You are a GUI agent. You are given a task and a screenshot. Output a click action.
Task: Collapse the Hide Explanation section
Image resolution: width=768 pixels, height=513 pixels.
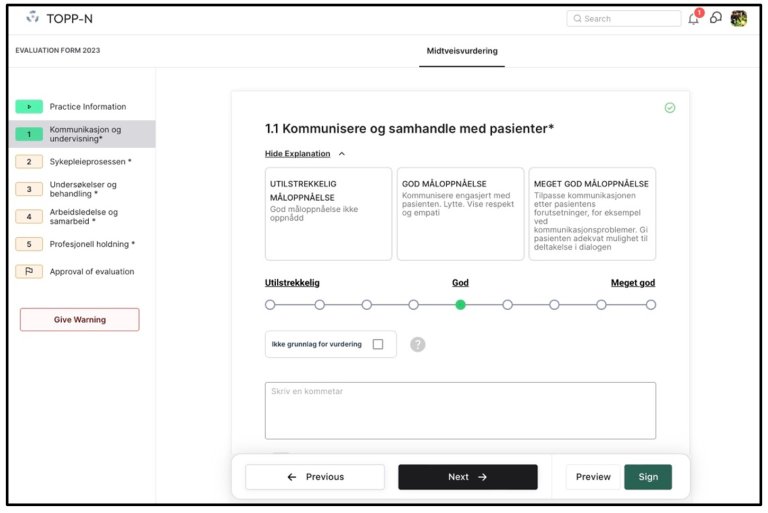(304, 154)
